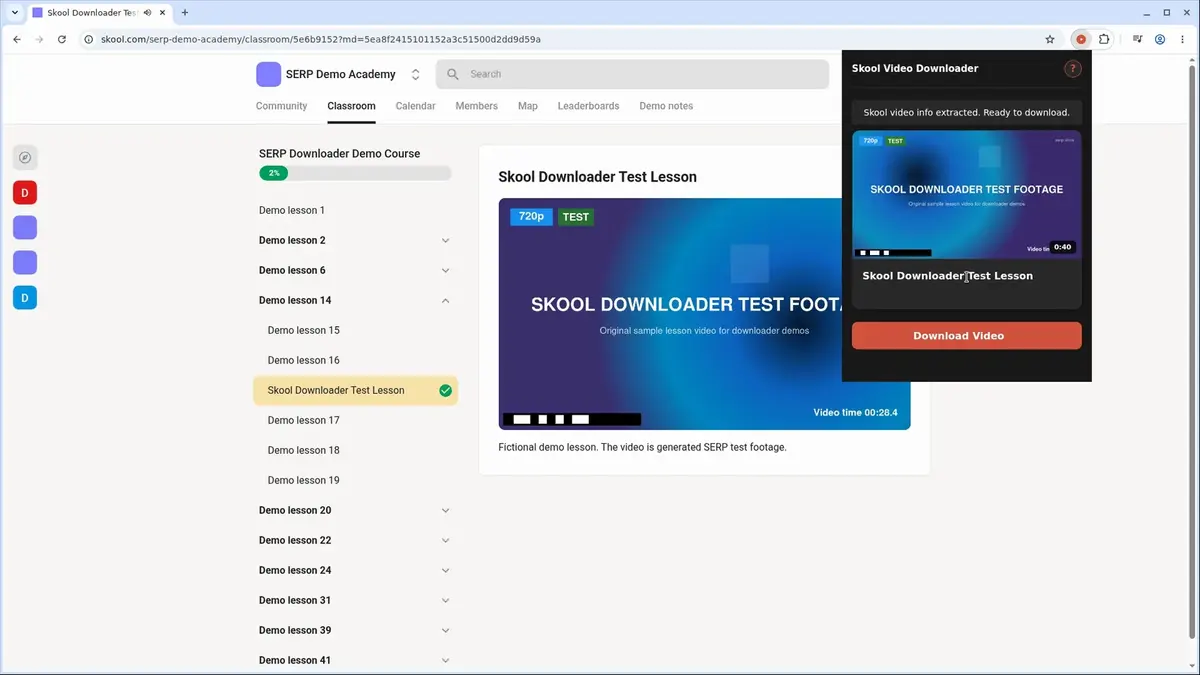Screen dimensions: 1200x675
Task: Click the magnifier icon in search bar
Action: click(453, 74)
